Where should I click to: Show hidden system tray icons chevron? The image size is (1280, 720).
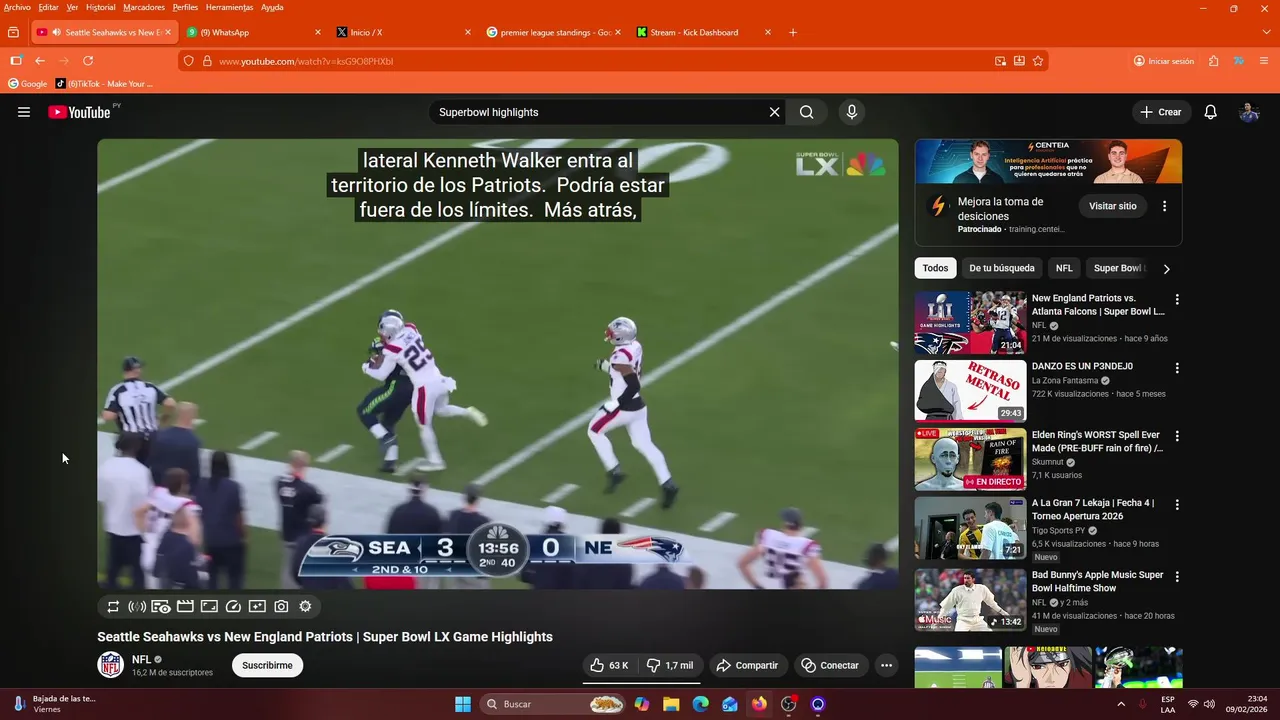pos(1121,704)
